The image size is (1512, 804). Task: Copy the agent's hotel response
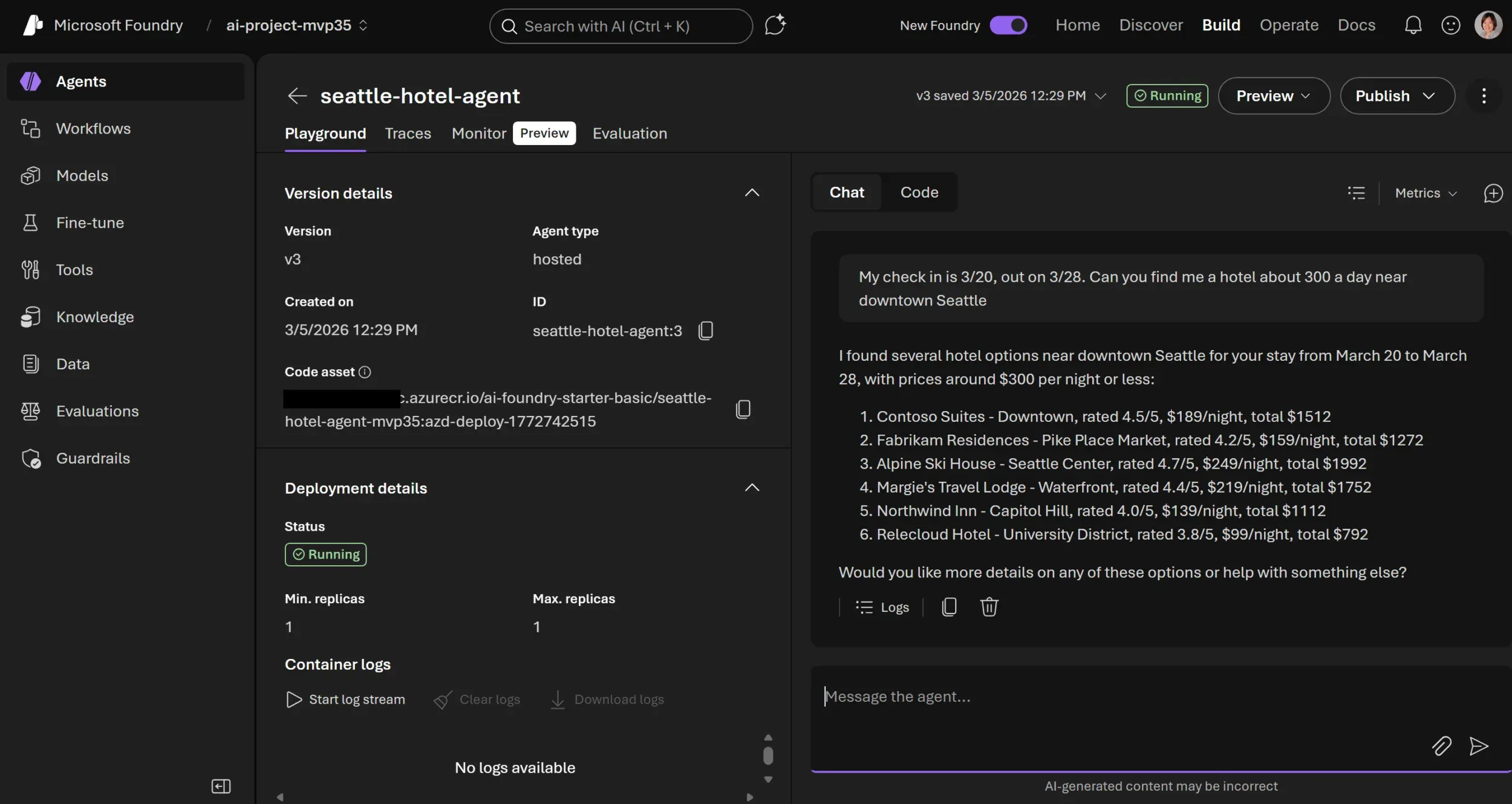(950, 606)
